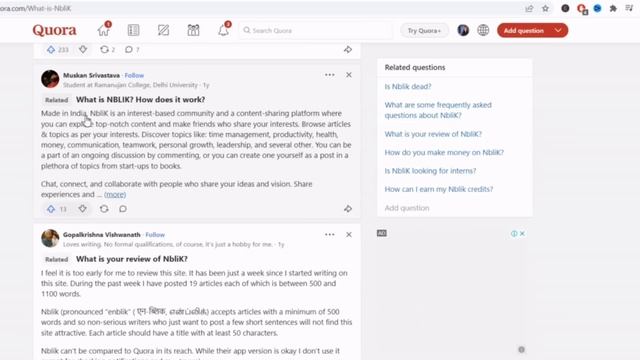Bookmark this page with star icon
The height and width of the screenshot is (360, 640).
click(x=545, y=9)
